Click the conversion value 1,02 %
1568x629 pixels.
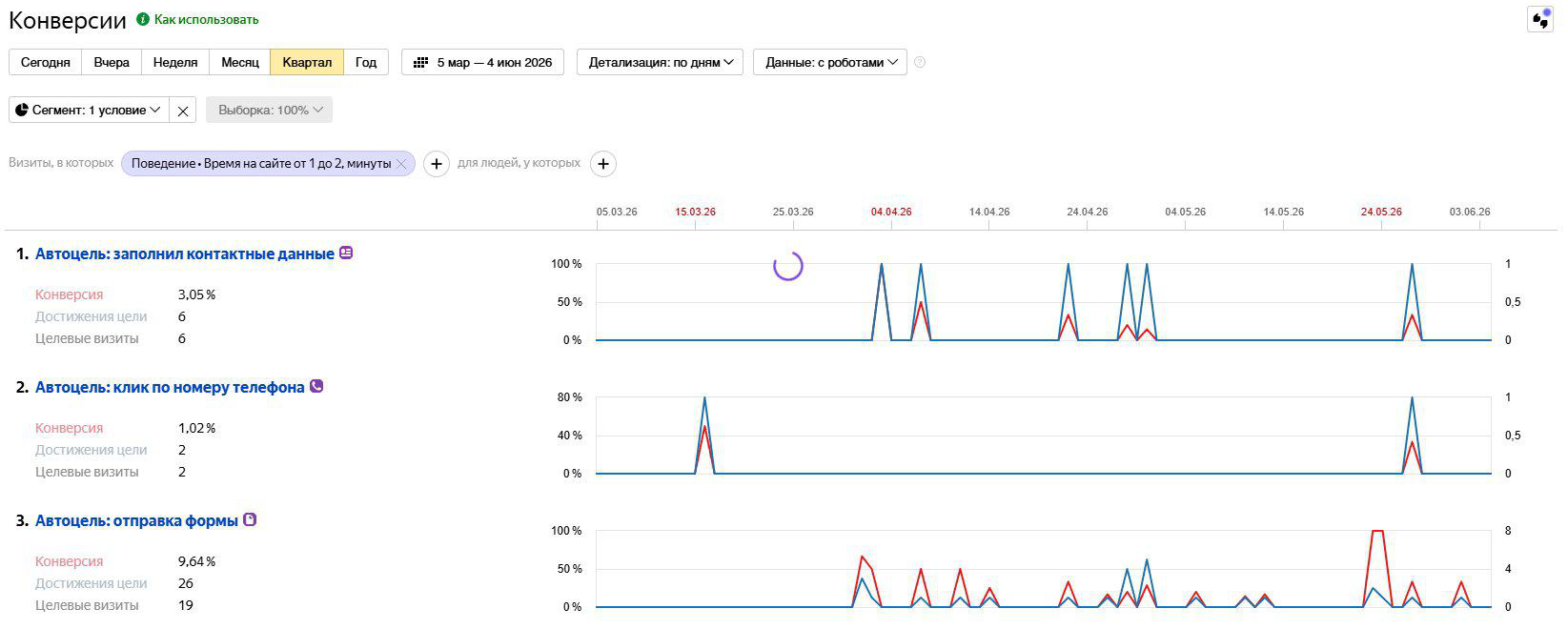(x=197, y=428)
